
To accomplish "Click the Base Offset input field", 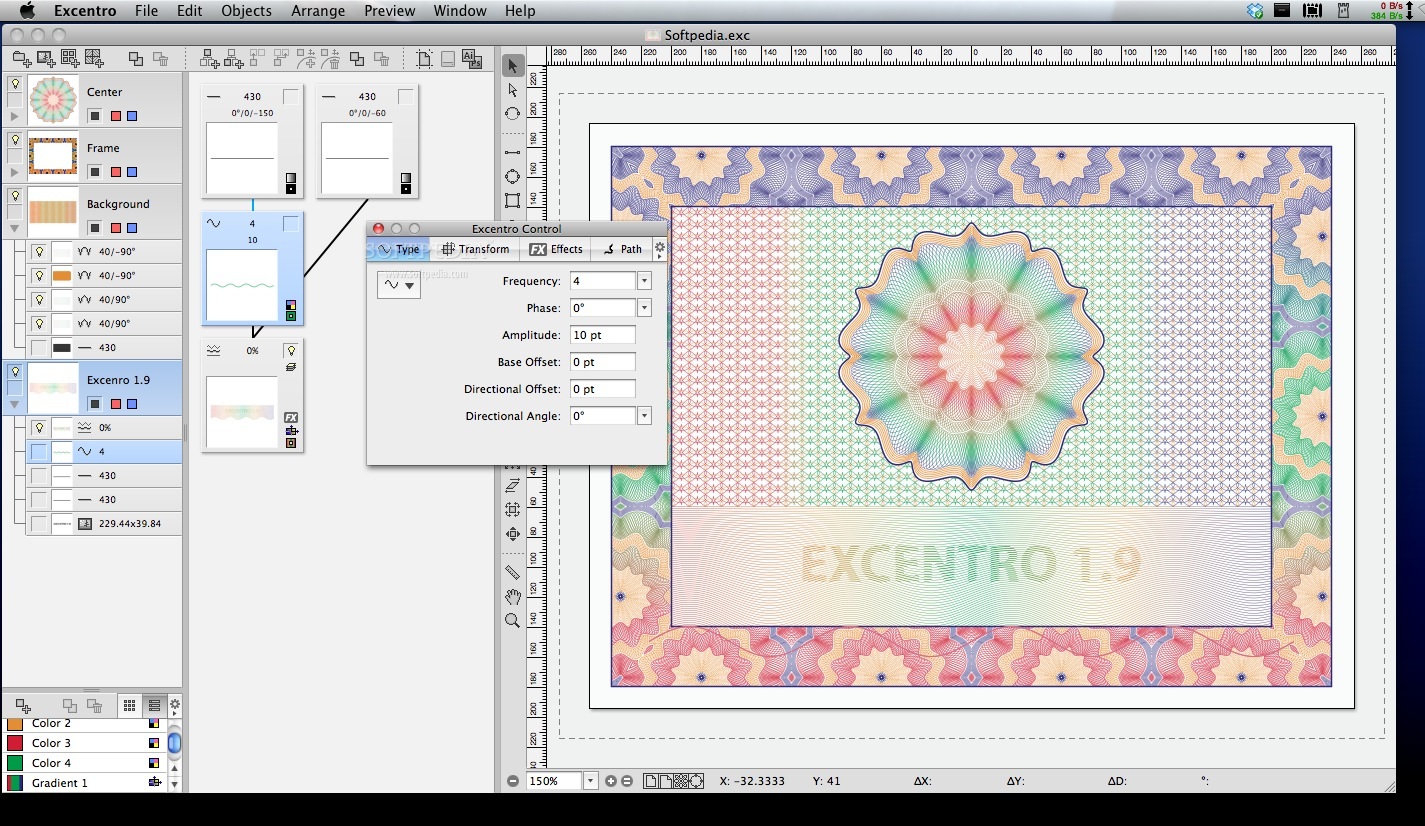I will point(602,362).
